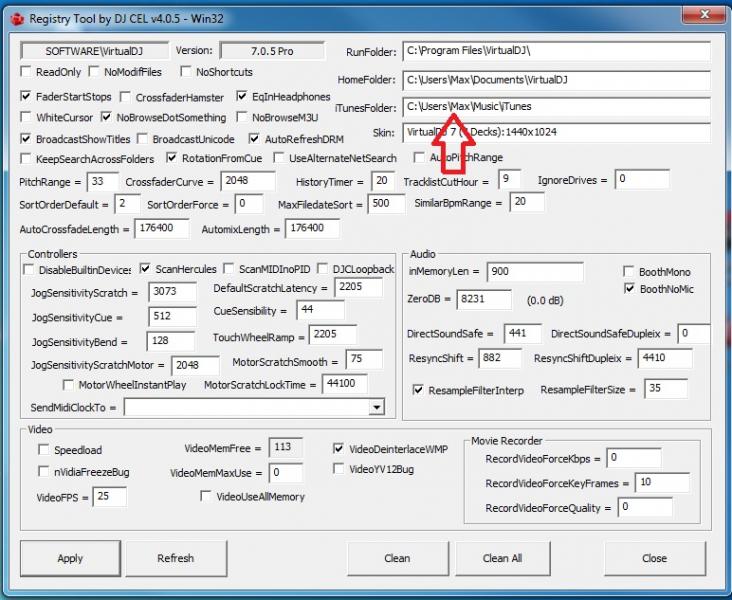This screenshot has height=600, width=732.
Task: Uncheck BroadcastShowTitles
Action: (26, 139)
